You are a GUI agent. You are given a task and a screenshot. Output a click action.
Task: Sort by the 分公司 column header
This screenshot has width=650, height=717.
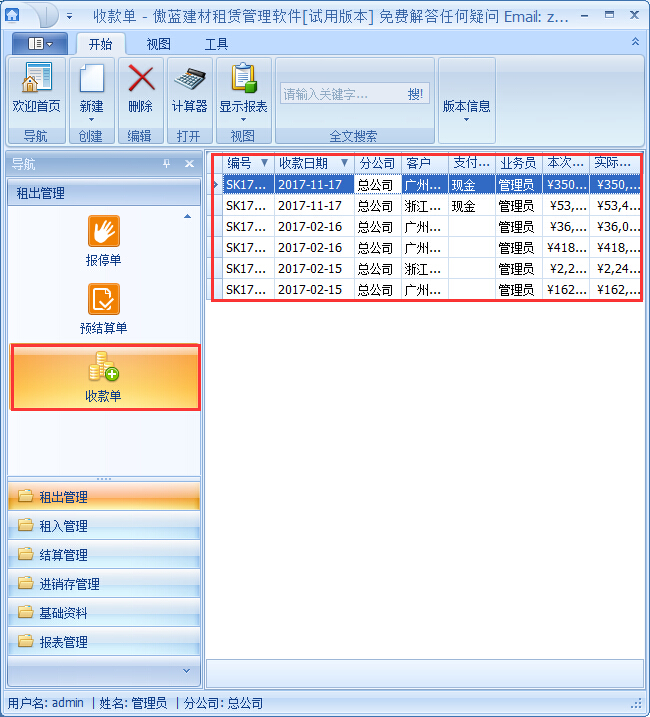(377, 163)
